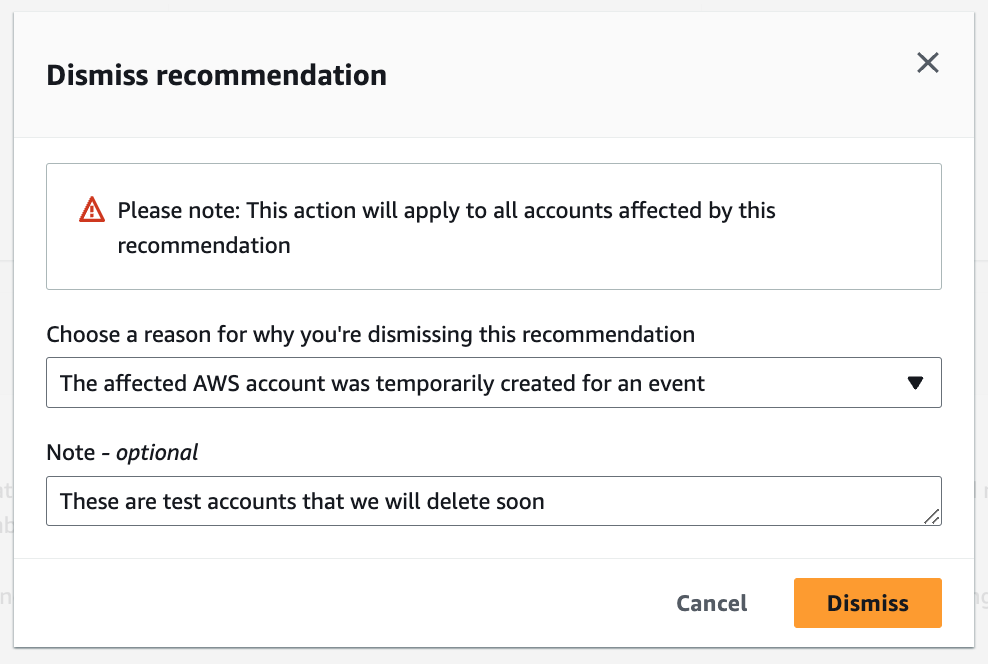Expand the reason selector to view other options

click(x=915, y=382)
